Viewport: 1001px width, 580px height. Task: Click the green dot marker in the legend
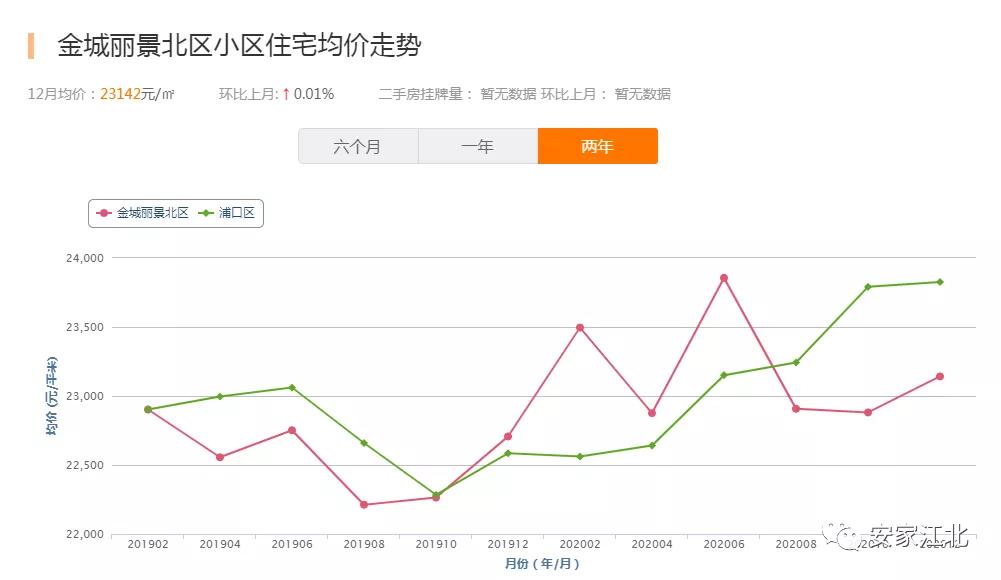point(206,213)
